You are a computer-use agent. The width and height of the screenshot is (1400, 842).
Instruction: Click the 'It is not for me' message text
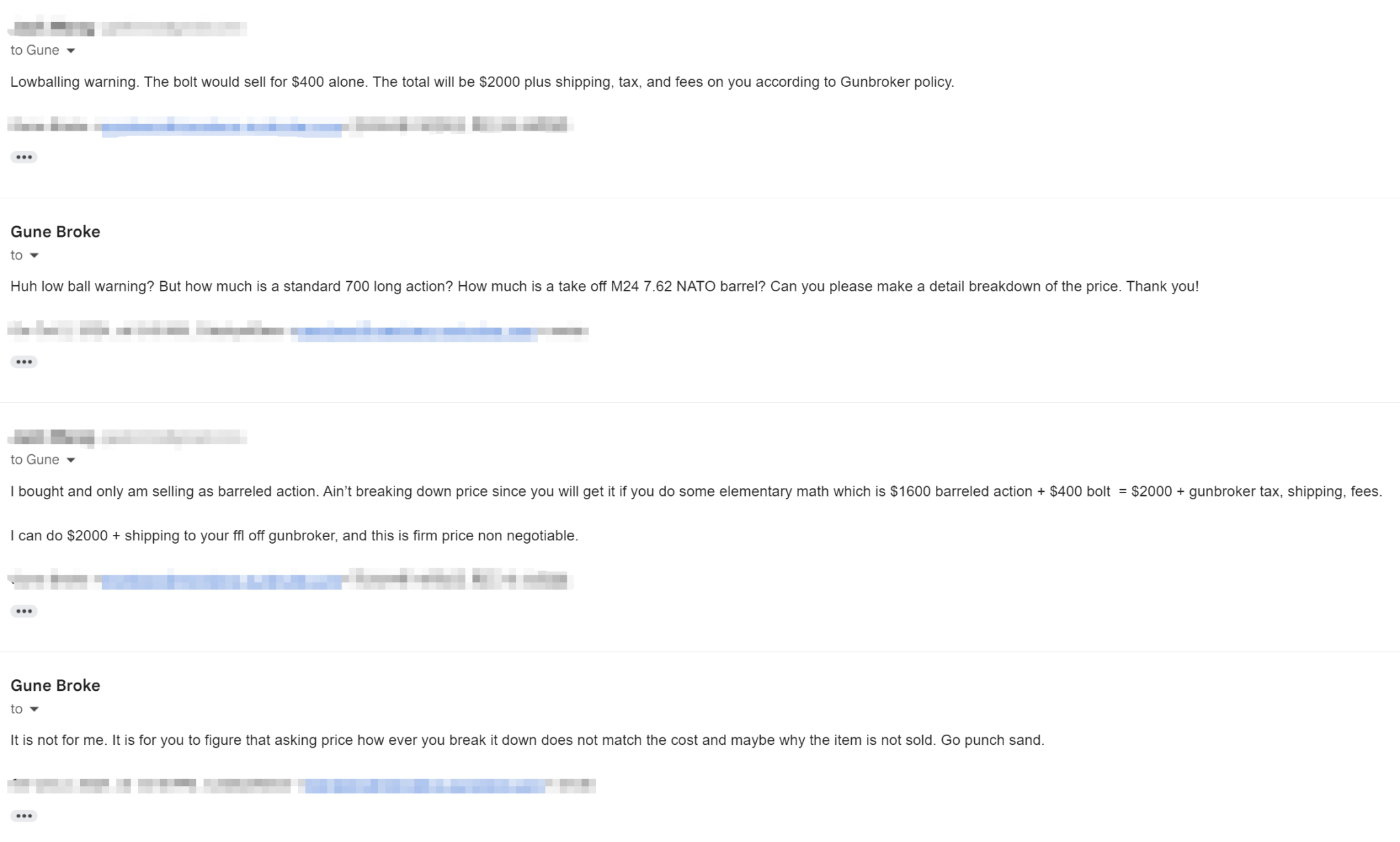pyautogui.click(x=527, y=740)
